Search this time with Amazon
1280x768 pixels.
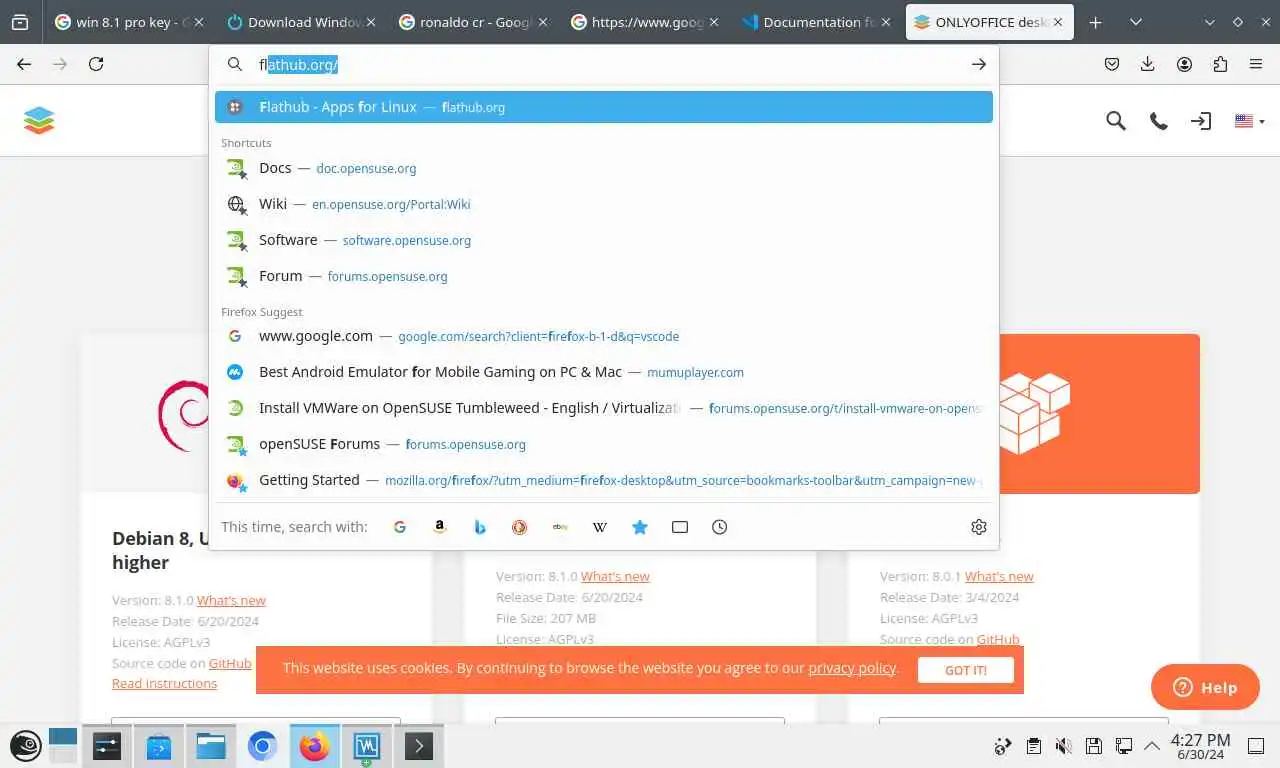point(440,527)
